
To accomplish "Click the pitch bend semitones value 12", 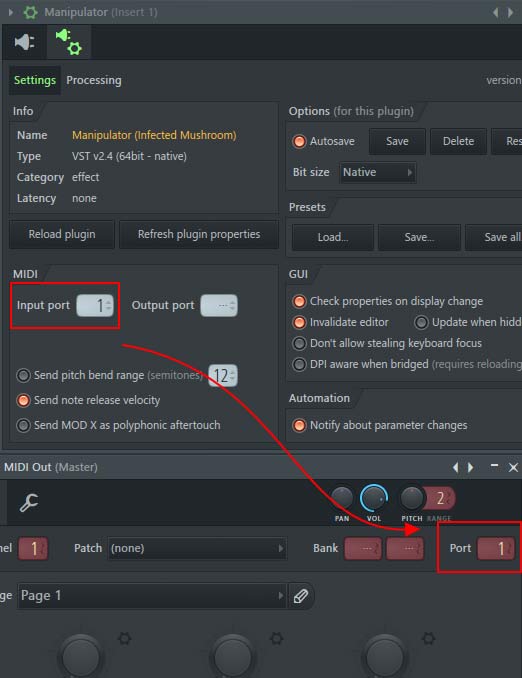I will click(x=222, y=375).
